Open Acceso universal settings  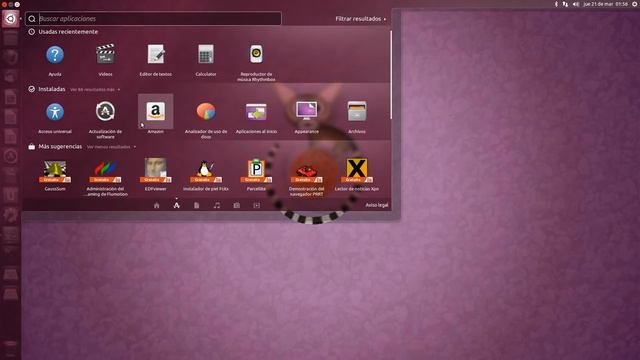tap(55, 112)
